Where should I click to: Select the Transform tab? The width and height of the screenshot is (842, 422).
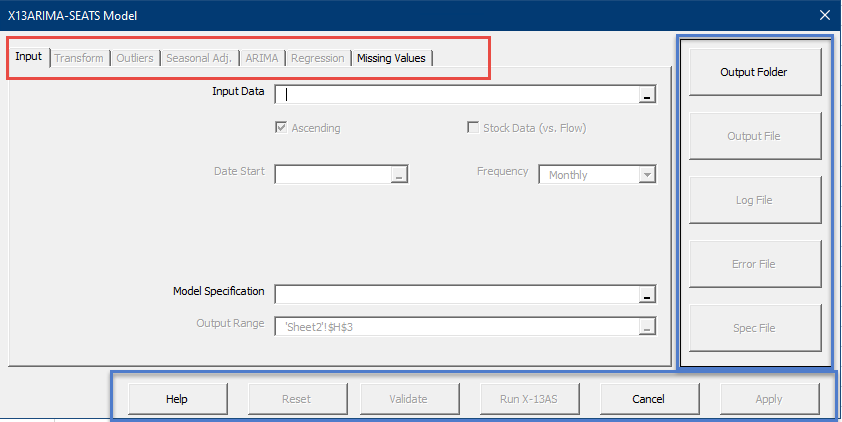[79, 58]
